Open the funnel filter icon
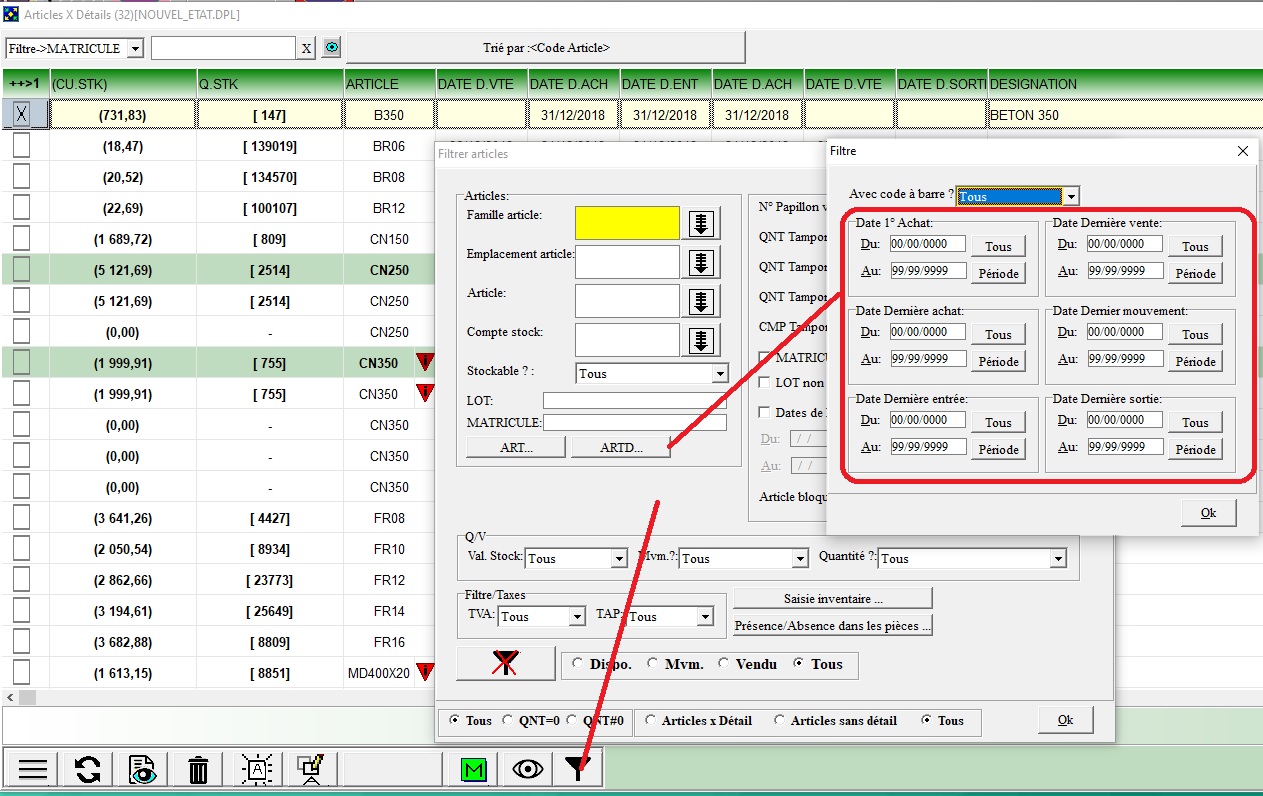1263x796 pixels. tap(578, 768)
